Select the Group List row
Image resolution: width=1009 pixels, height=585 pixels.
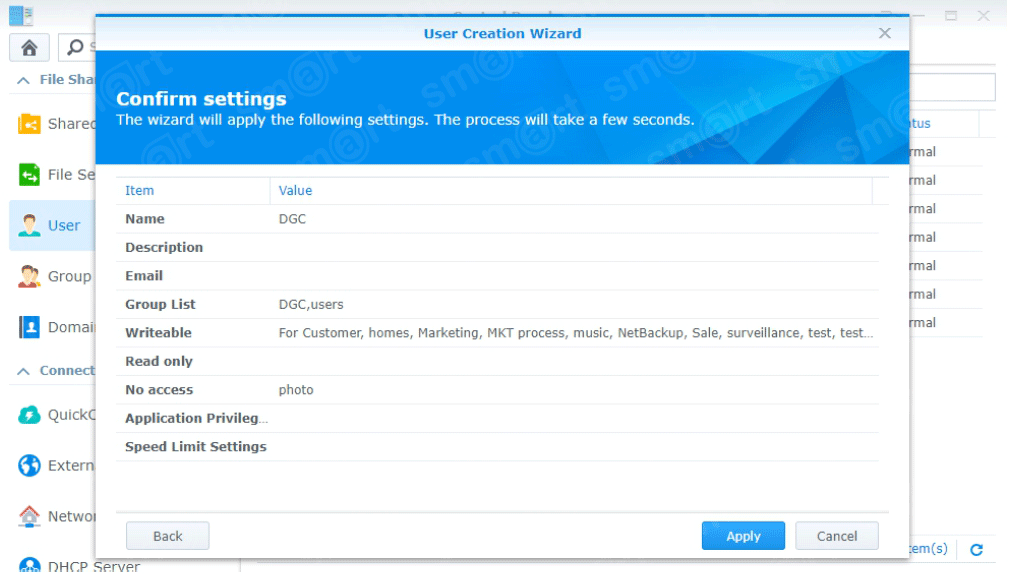point(498,304)
